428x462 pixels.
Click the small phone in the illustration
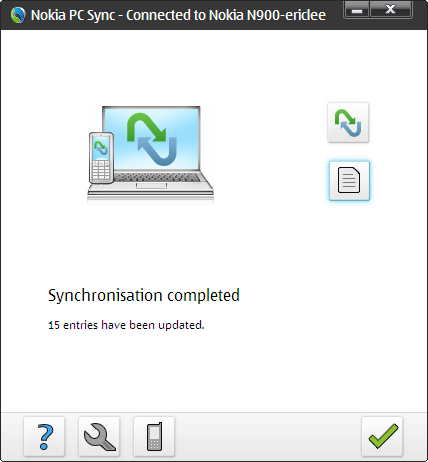(x=101, y=158)
